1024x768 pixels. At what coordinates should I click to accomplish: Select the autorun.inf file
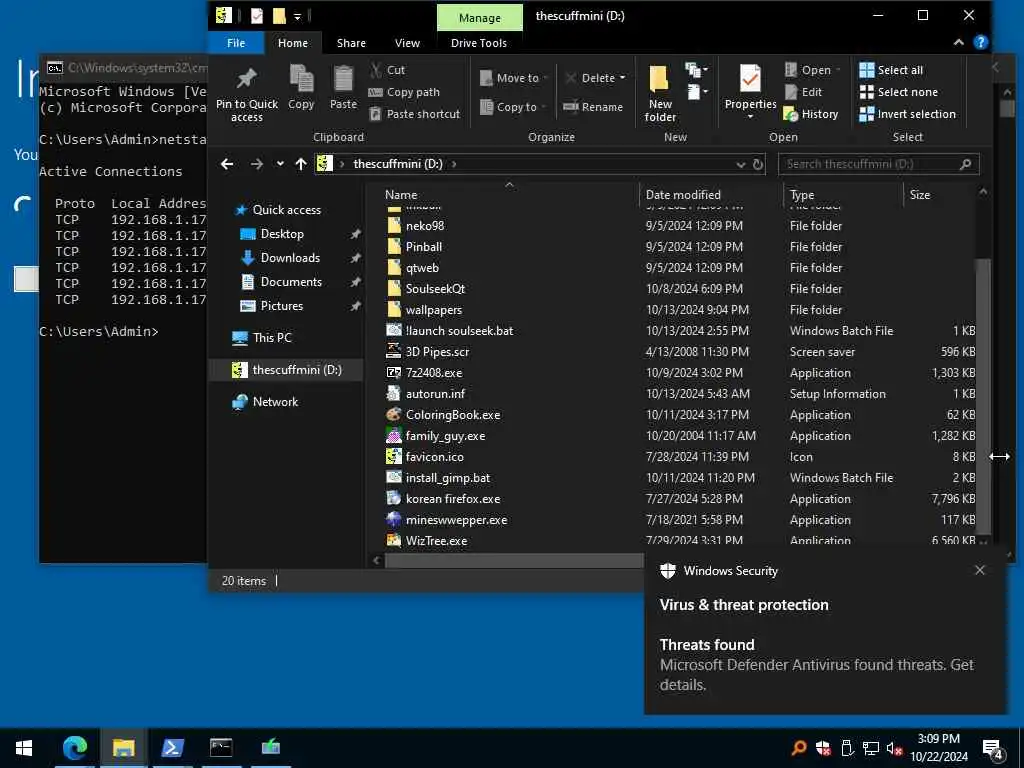pos(435,394)
